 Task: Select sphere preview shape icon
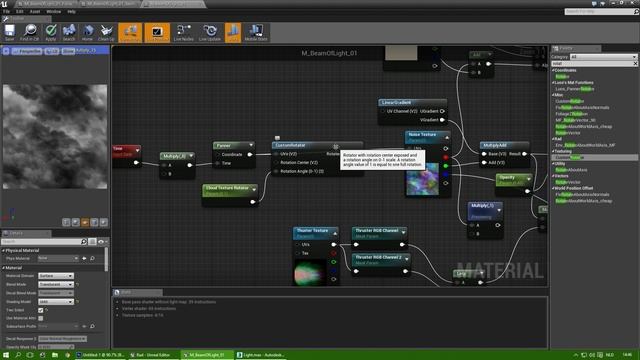(76, 222)
